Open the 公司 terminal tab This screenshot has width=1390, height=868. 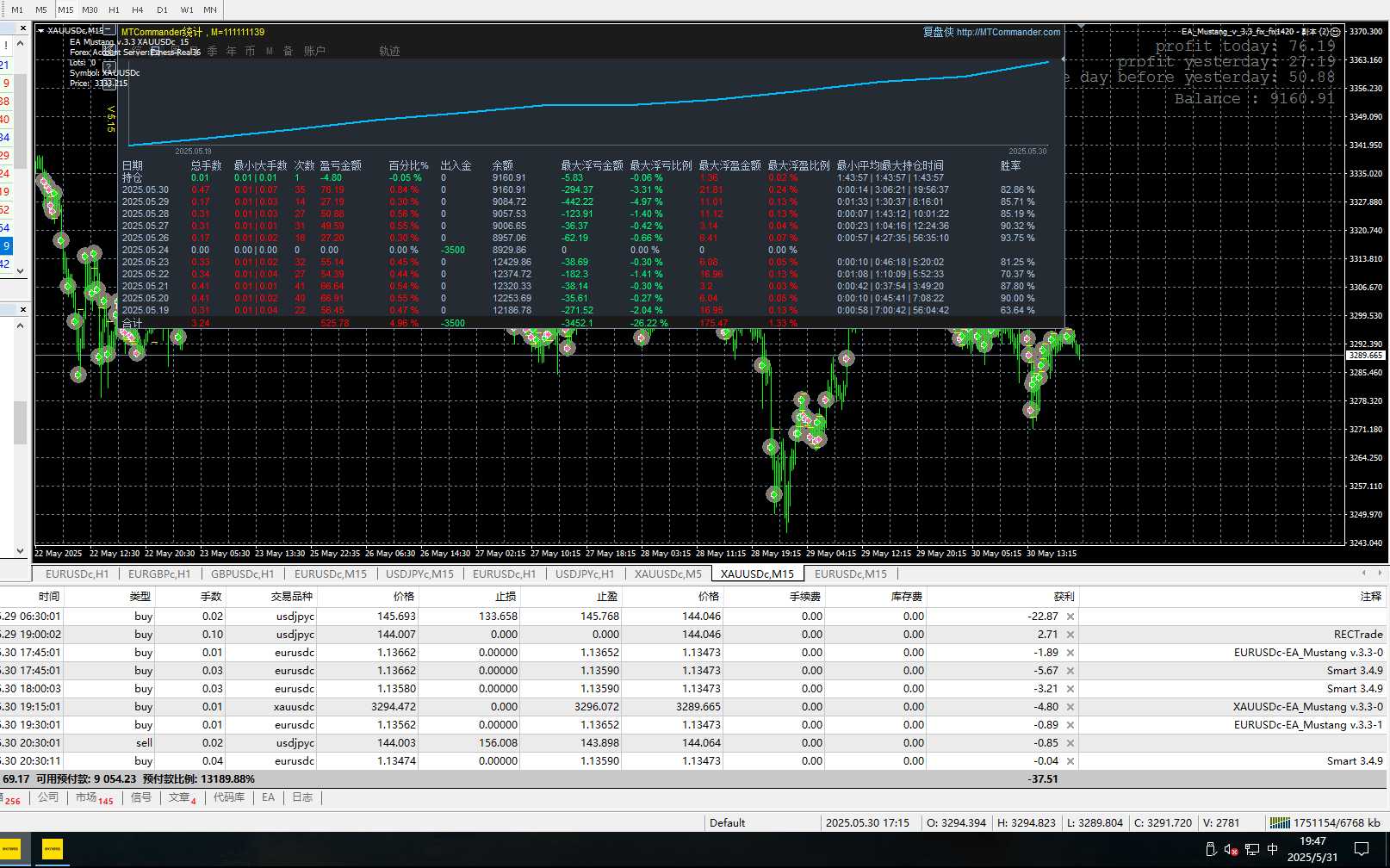[x=48, y=797]
